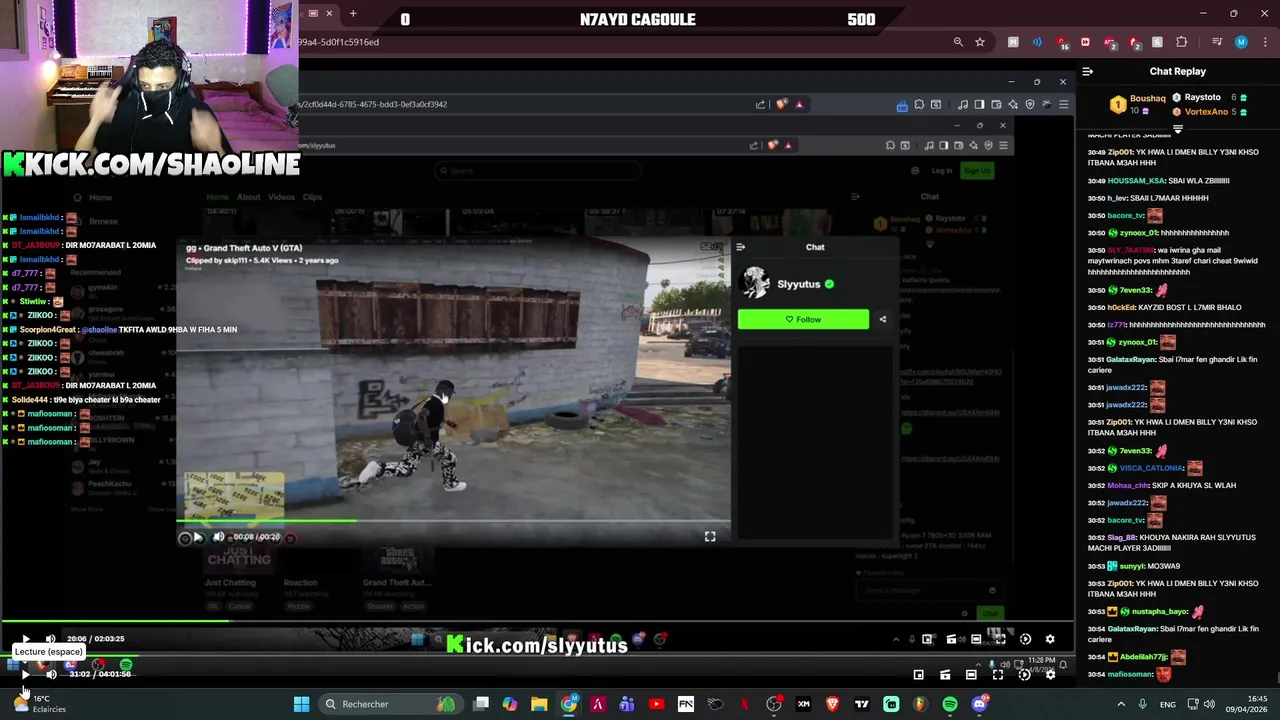
Task: Open the Kick player settings gear at bottom
Action: coord(1050,674)
